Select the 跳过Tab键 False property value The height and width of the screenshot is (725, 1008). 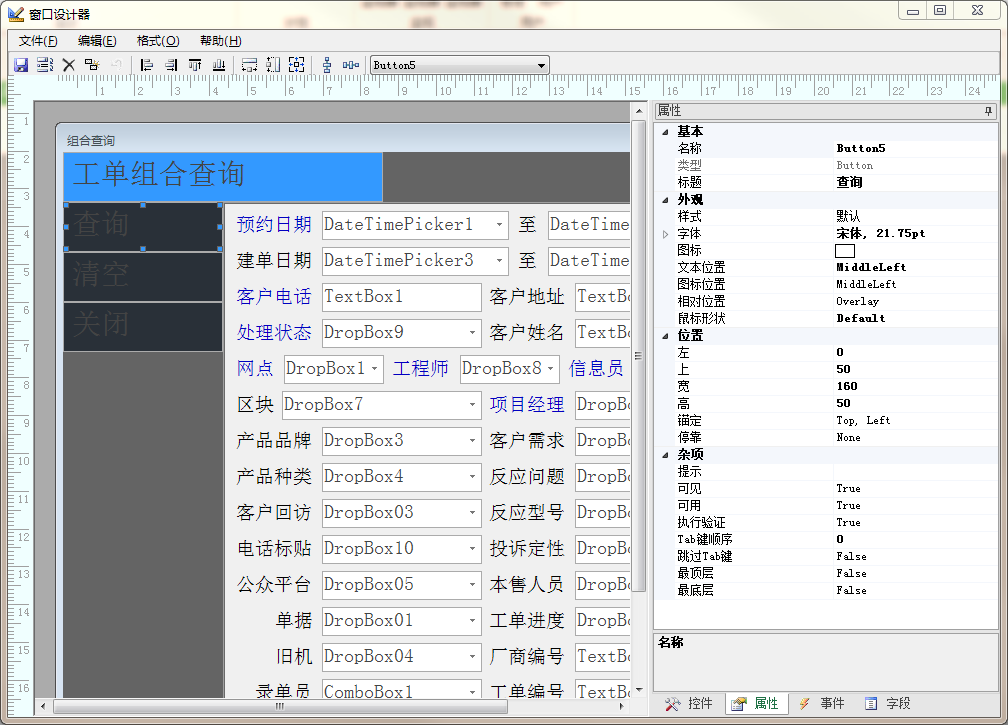point(851,557)
